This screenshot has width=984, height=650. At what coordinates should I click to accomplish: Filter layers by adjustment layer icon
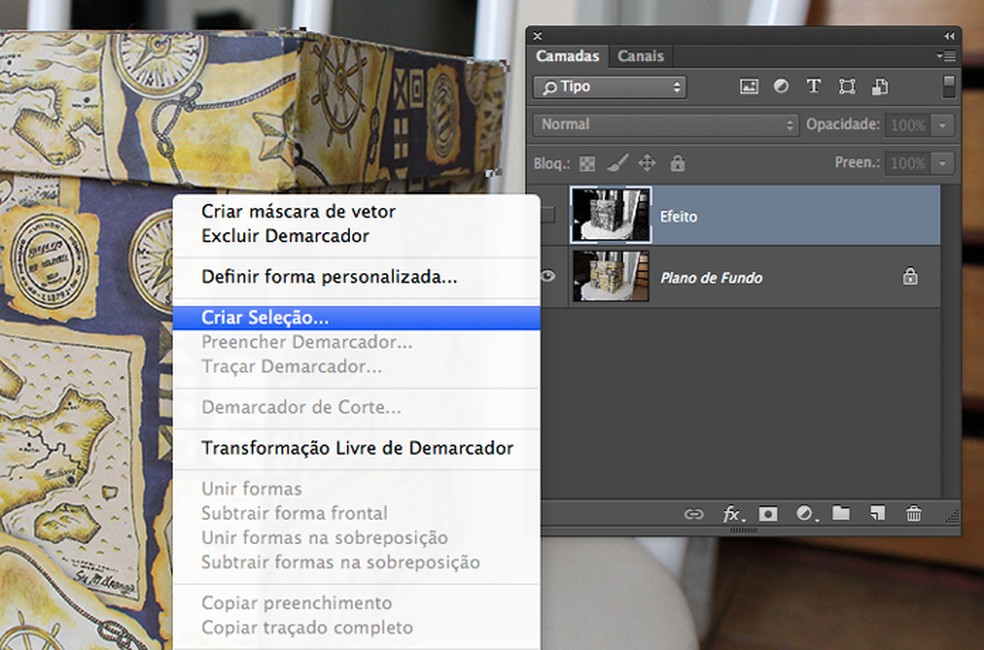pyautogui.click(x=781, y=86)
